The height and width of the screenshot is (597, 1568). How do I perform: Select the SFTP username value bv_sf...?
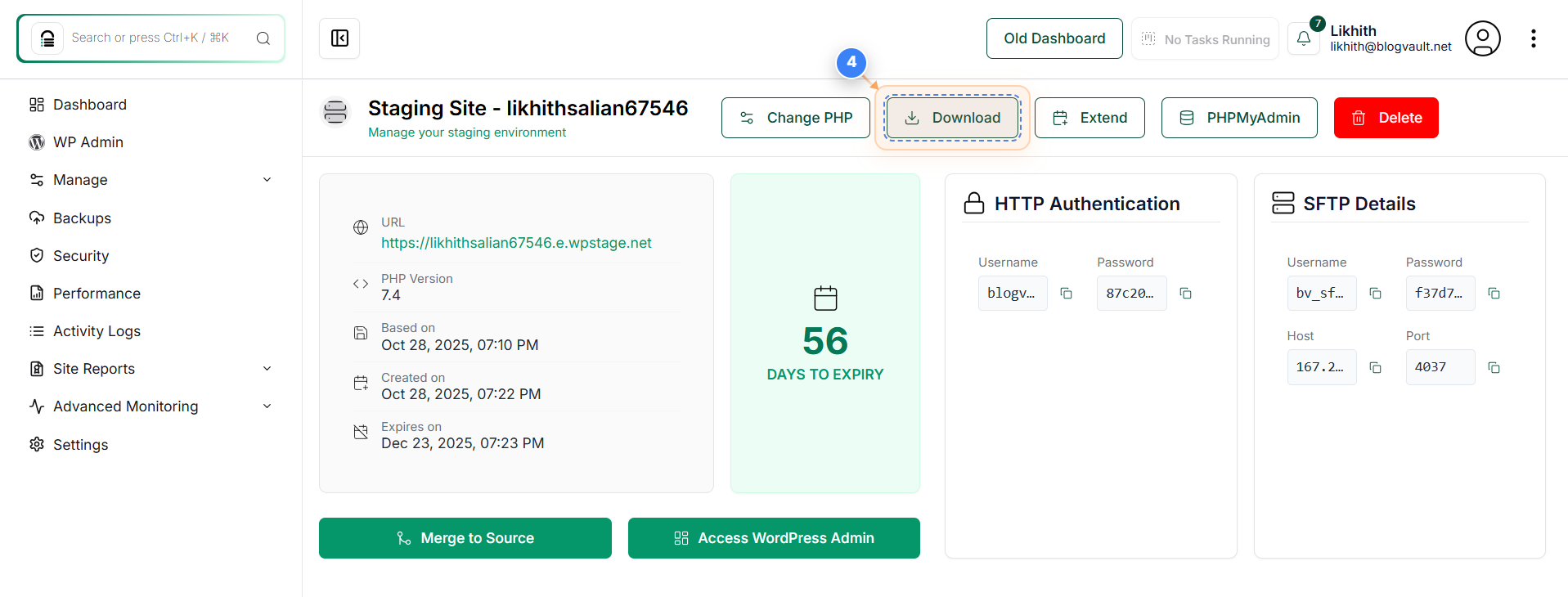1322,294
